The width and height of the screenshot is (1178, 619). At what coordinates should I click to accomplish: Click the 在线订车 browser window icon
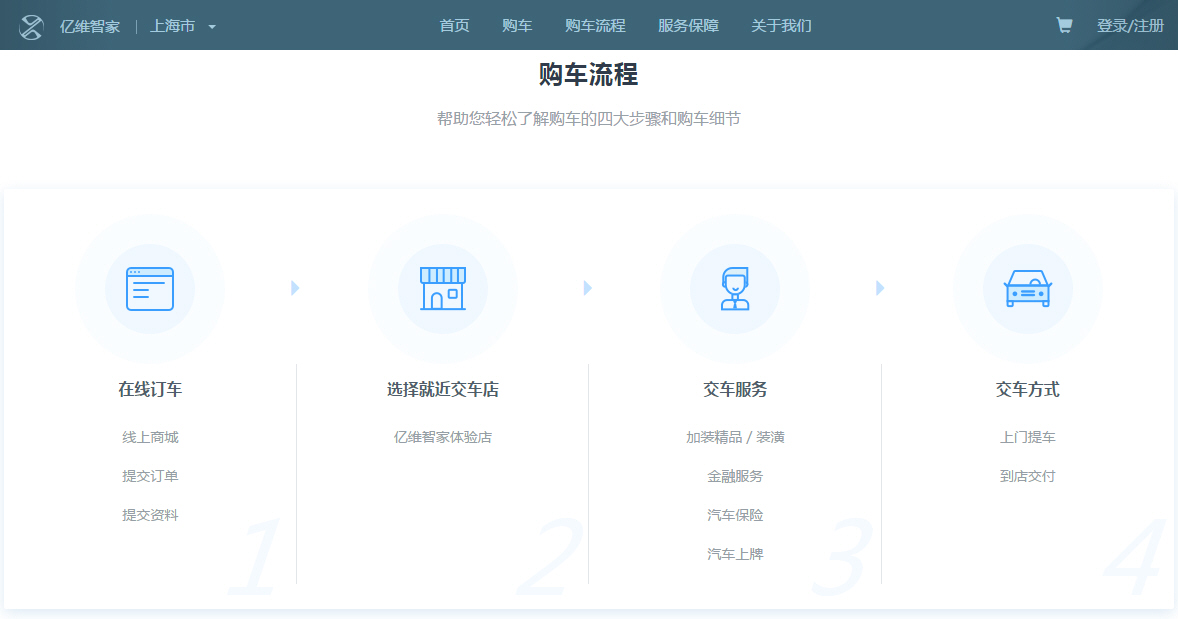[x=150, y=289]
